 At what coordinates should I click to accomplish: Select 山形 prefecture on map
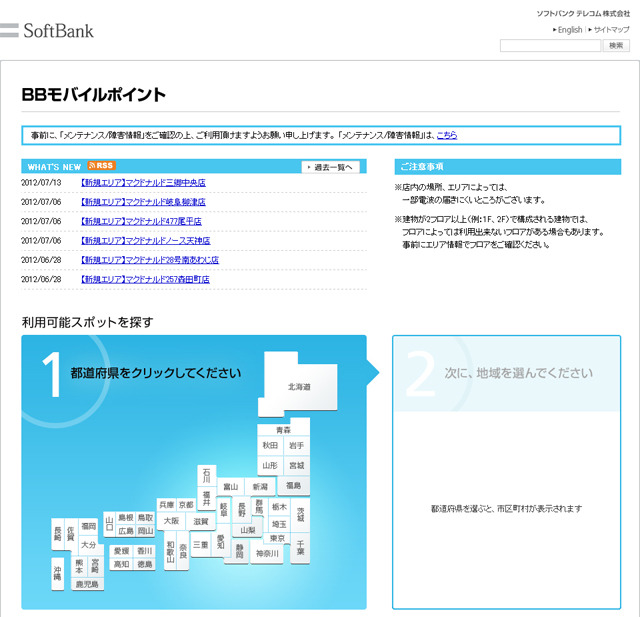click(x=270, y=465)
